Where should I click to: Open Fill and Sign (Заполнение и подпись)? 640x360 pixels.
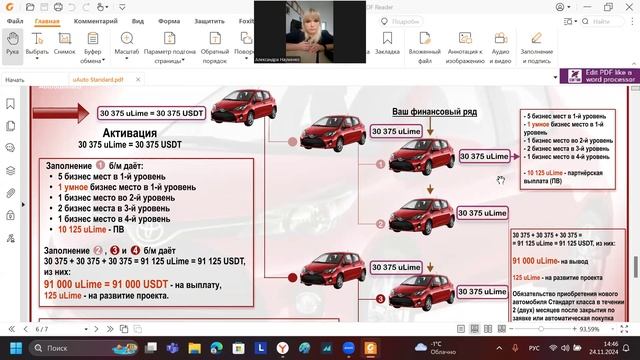(537, 47)
